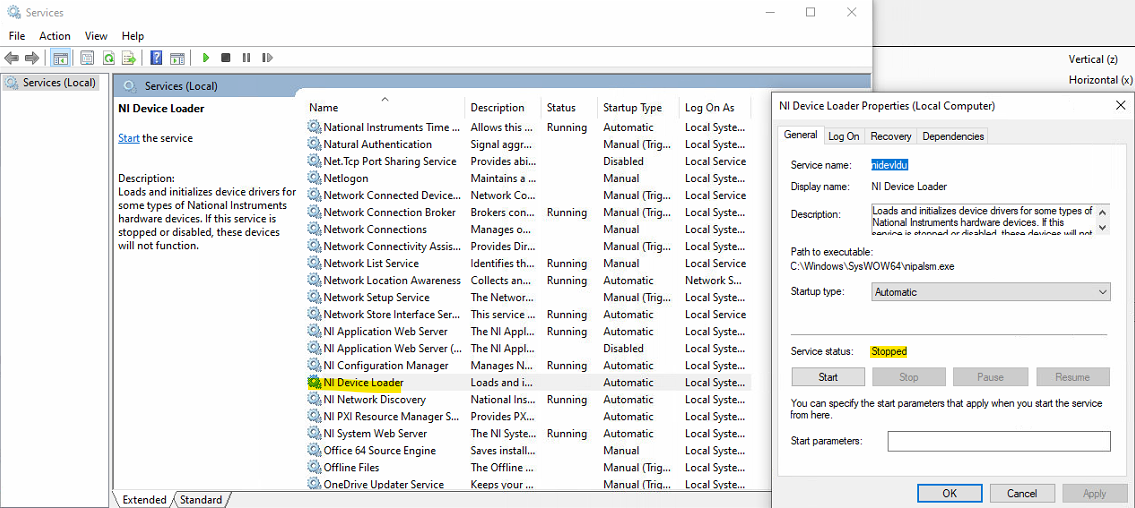This screenshot has width=1135, height=508.
Task: Open the Startup type dropdown
Action: coord(990,292)
